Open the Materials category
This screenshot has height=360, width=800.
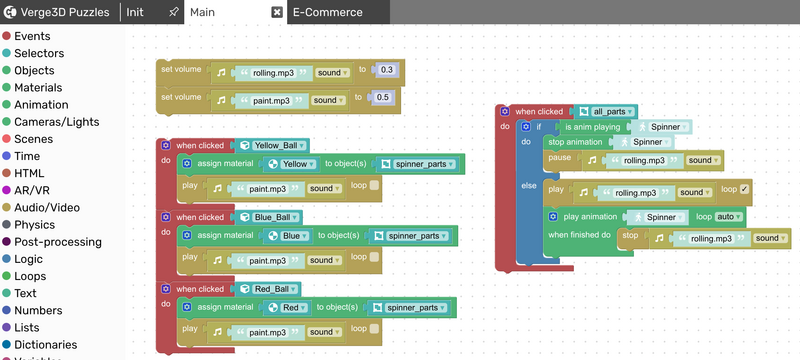38,87
